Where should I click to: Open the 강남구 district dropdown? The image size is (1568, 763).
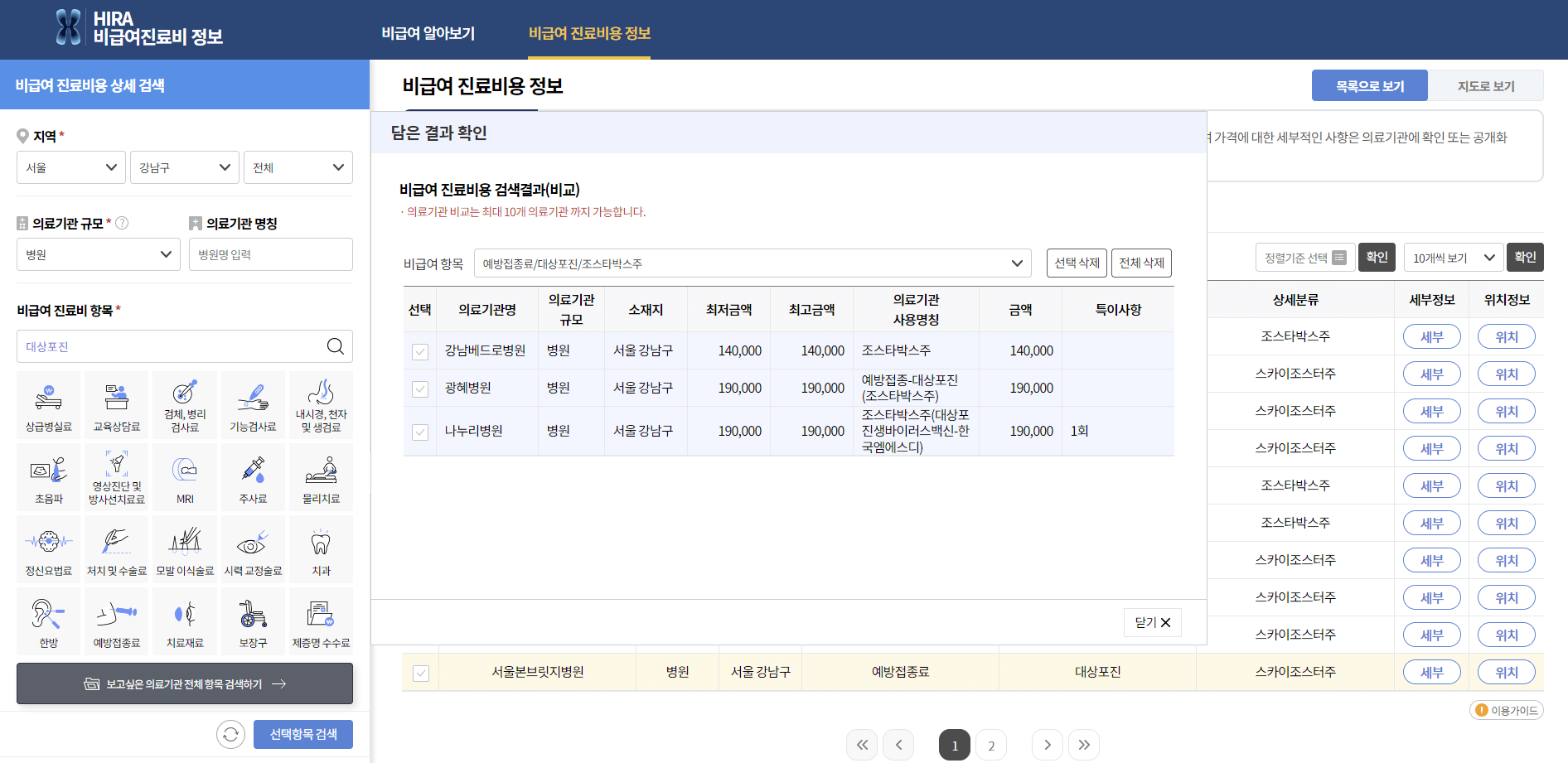point(185,167)
